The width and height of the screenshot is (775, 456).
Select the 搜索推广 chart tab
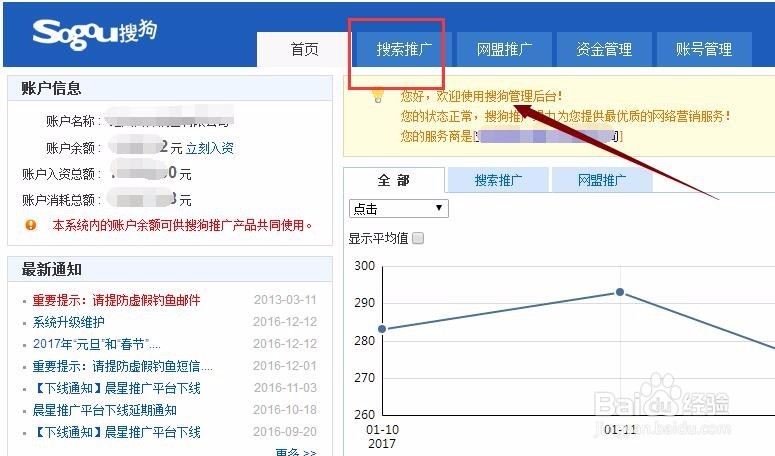pos(498,180)
